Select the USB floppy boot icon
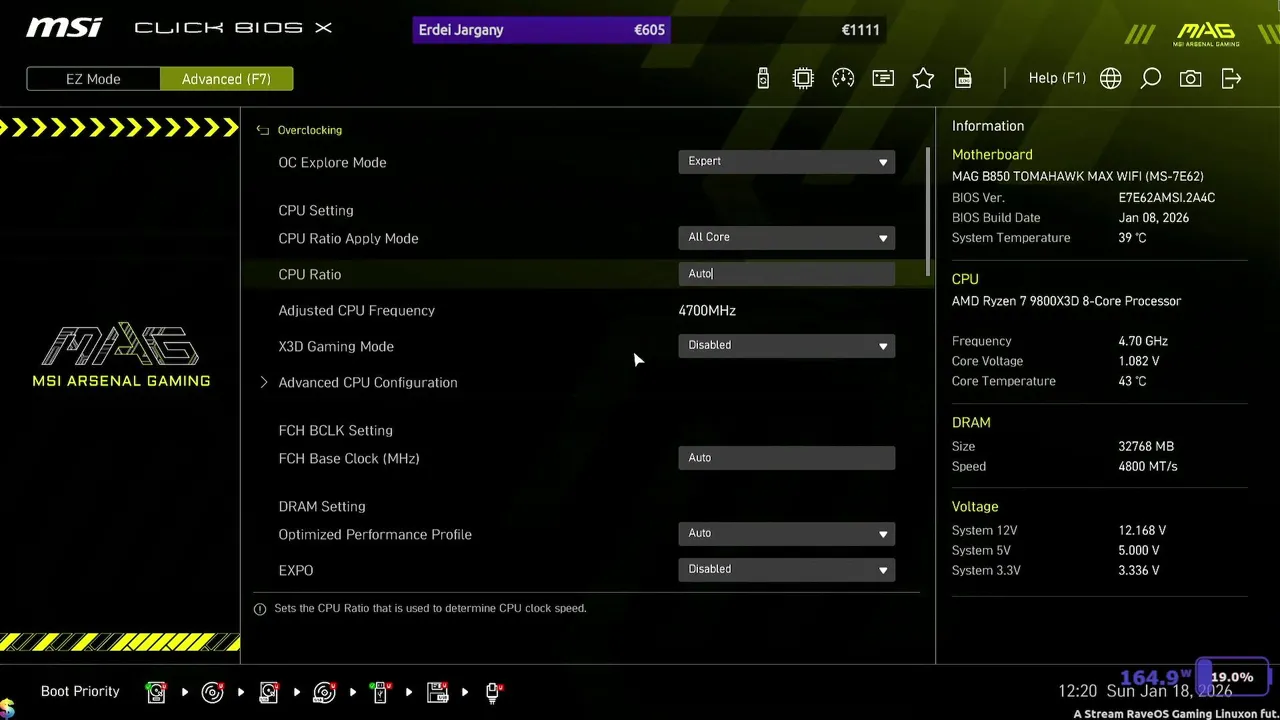Viewport: 1280px width, 720px height. point(437,691)
